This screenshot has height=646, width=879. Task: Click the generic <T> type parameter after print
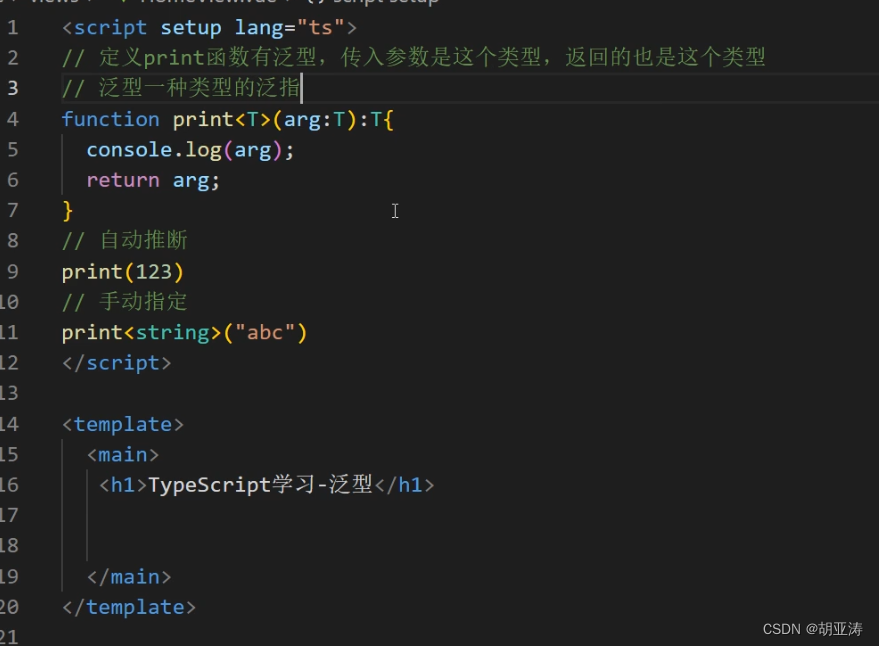point(253,119)
